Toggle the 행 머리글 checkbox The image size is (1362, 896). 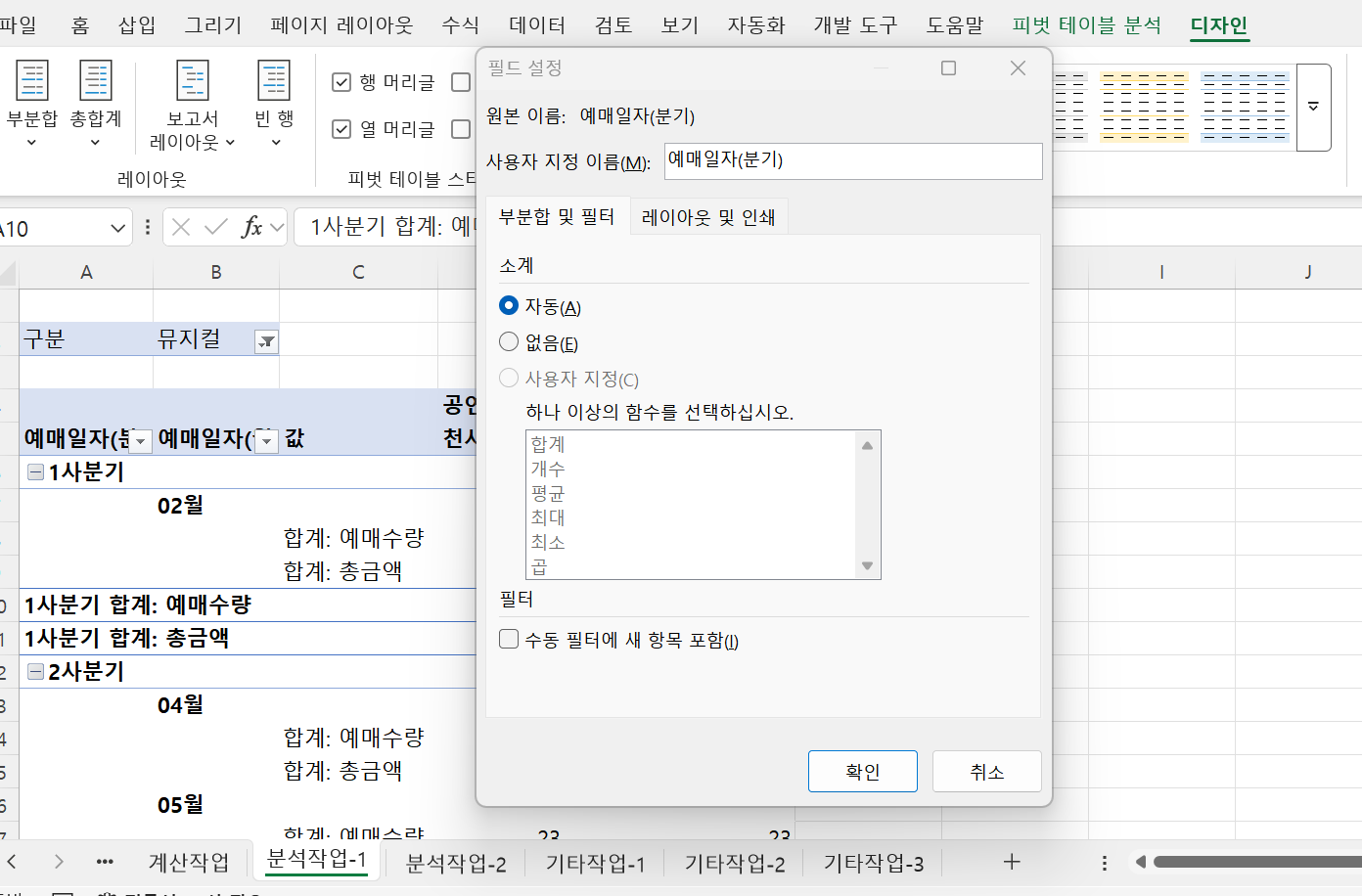(341, 82)
